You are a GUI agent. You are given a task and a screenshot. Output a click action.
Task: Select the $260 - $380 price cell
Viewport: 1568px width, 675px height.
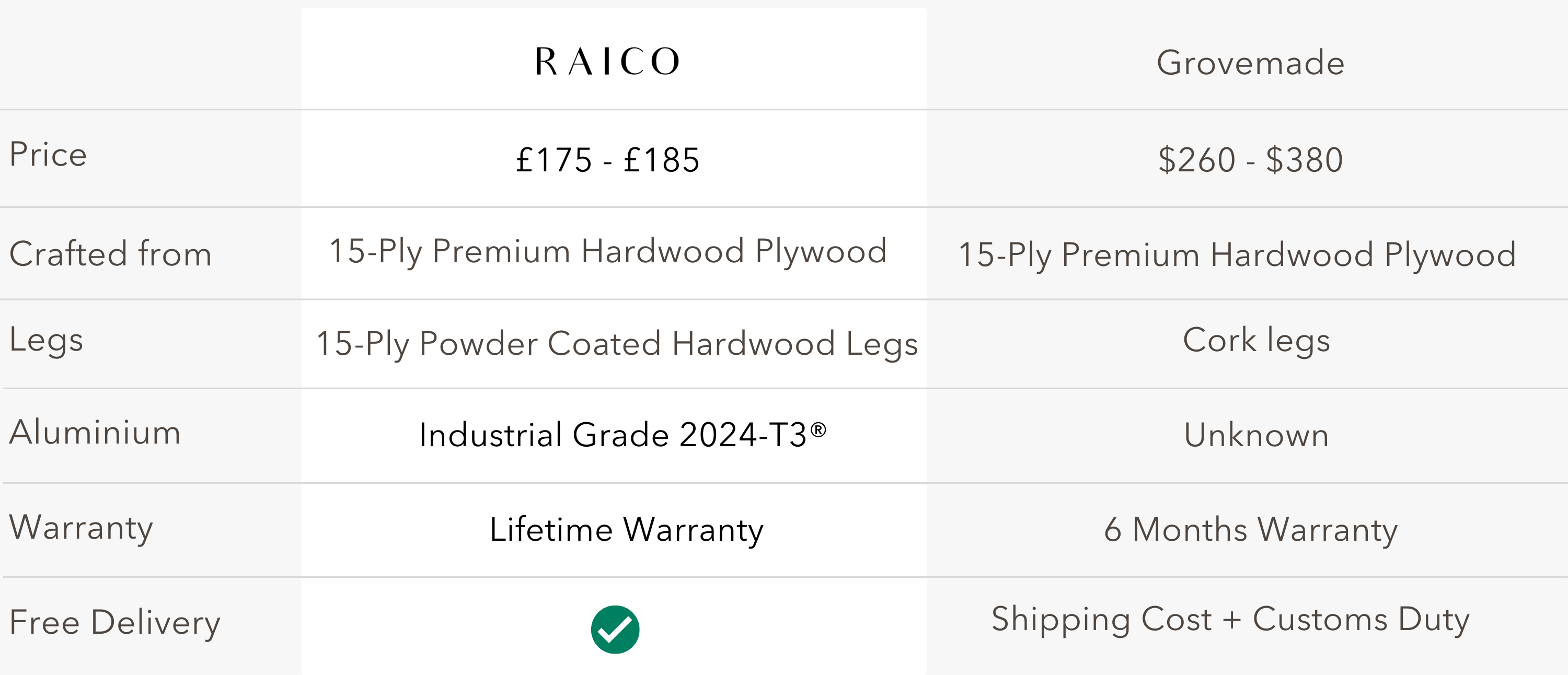point(1250,160)
